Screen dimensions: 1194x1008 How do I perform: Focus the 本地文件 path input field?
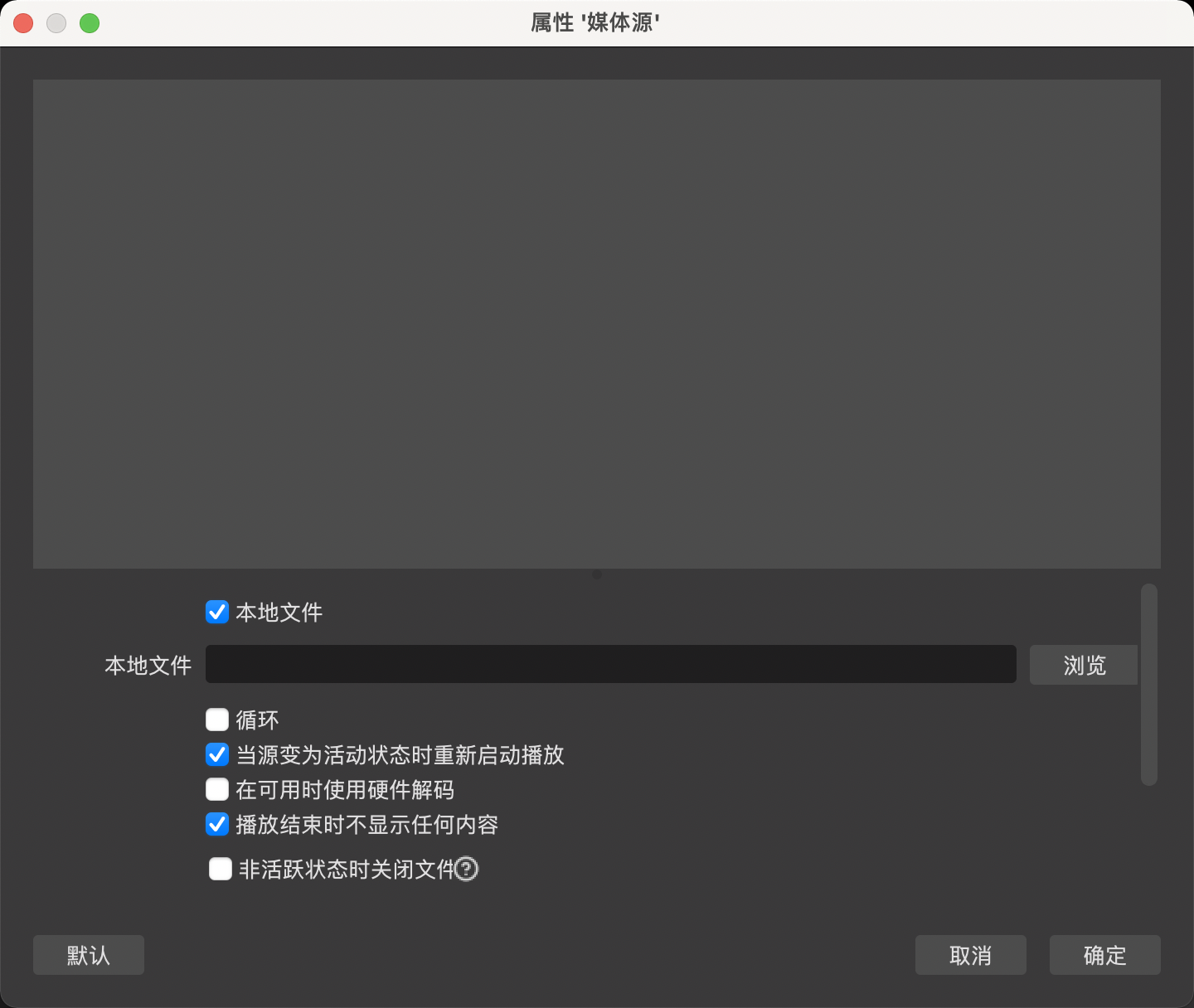pos(611,664)
